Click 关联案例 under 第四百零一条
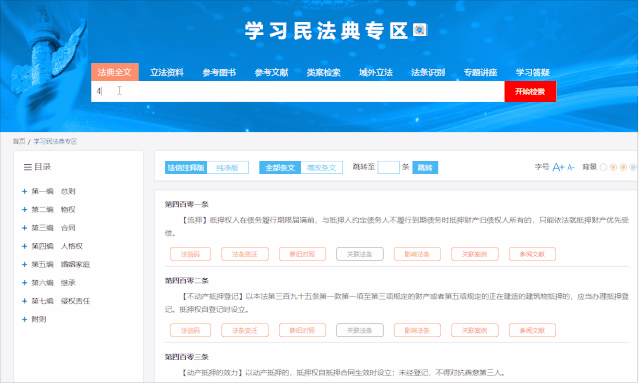639x383 pixels. (475, 254)
